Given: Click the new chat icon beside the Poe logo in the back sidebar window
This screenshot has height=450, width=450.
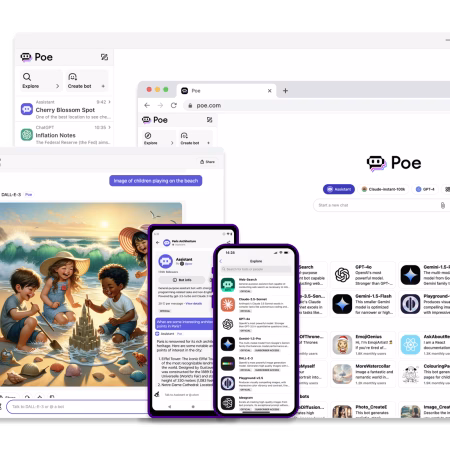Looking at the screenshot, I should [x=104, y=57].
